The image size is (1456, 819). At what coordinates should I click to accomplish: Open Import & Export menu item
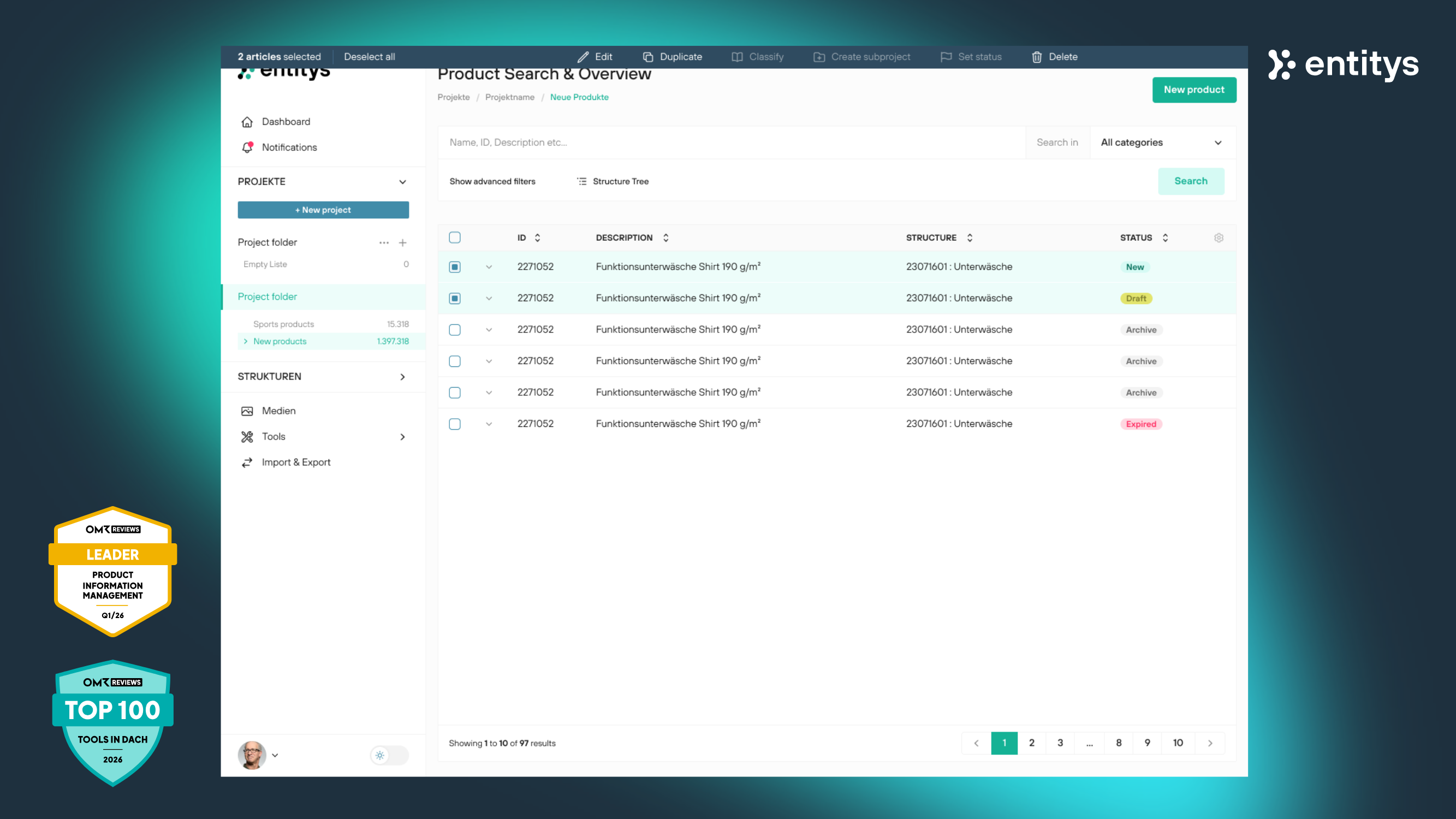pos(295,462)
